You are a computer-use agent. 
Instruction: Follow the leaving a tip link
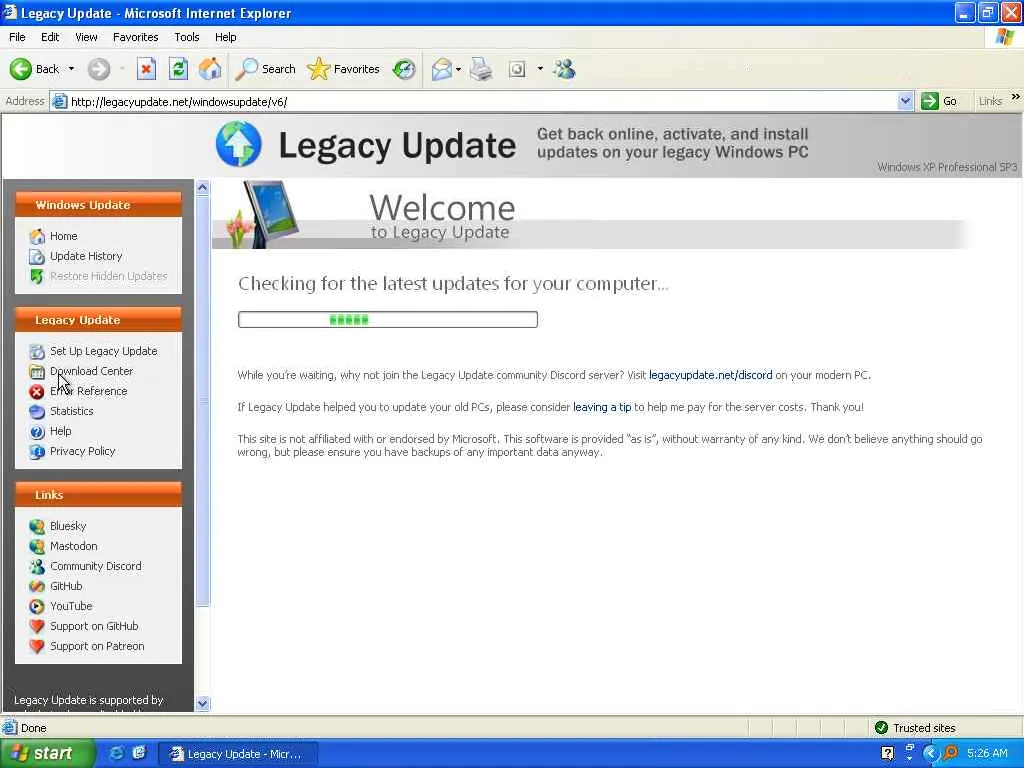click(601, 407)
